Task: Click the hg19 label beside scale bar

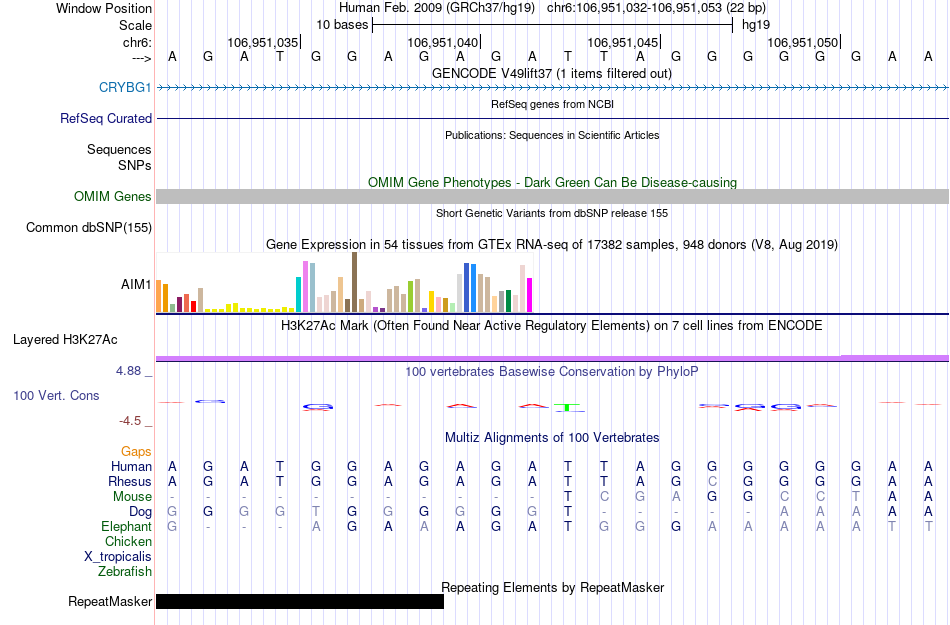Action: pos(756,25)
